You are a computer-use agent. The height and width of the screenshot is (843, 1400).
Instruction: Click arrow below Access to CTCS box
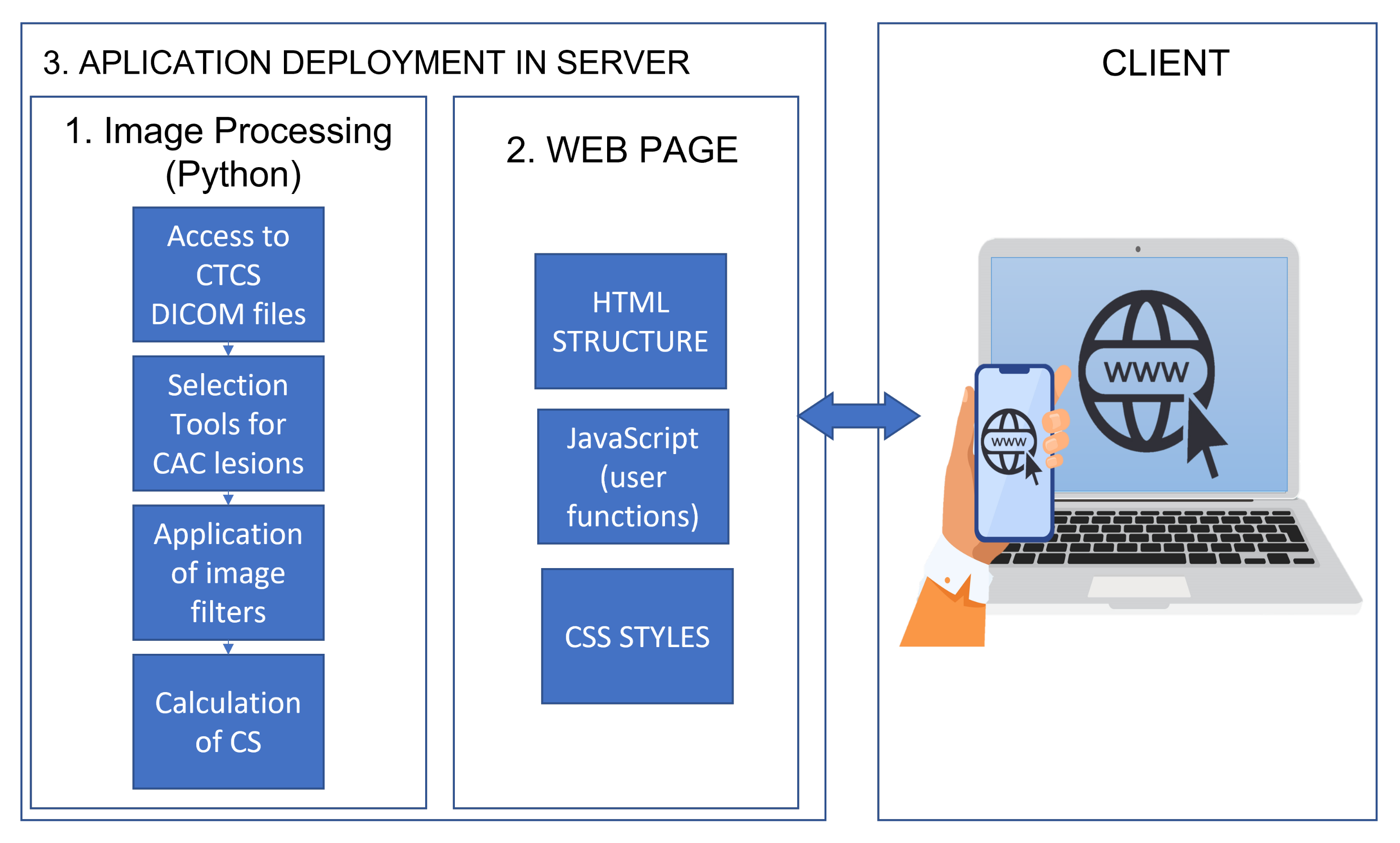point(228,349)
